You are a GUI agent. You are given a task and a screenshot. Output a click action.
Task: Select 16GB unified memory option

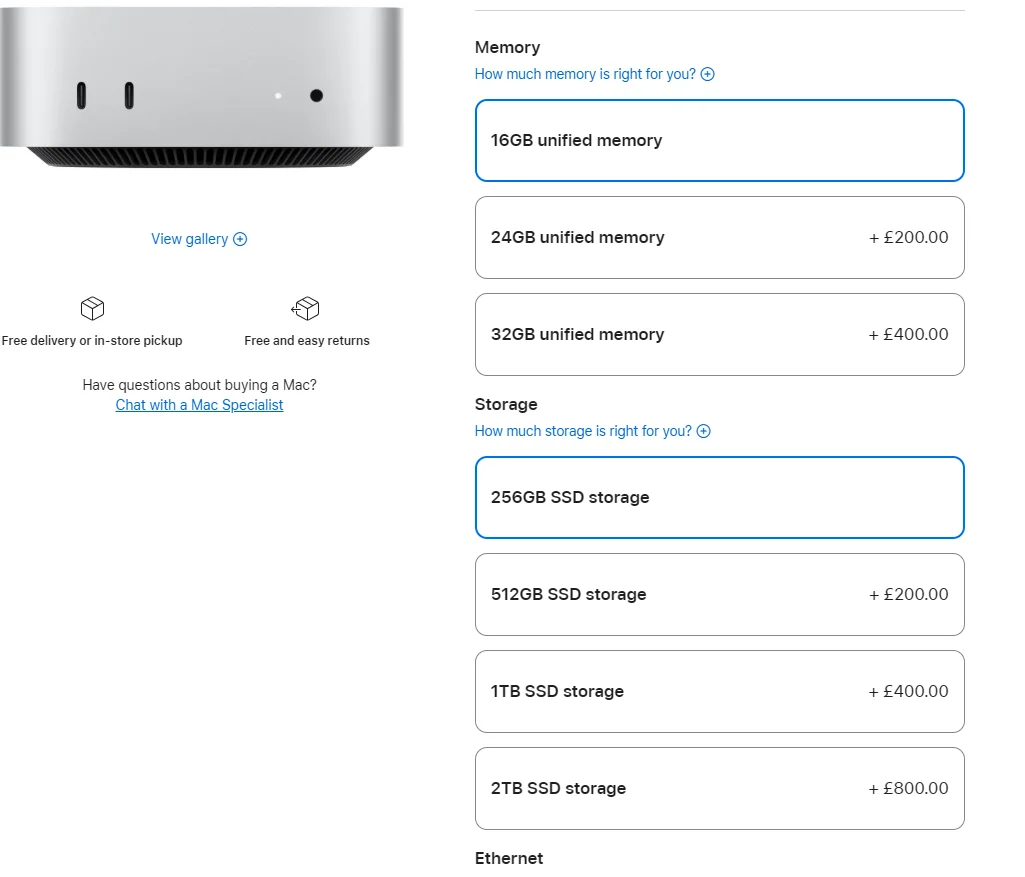[x=720, y=141]
